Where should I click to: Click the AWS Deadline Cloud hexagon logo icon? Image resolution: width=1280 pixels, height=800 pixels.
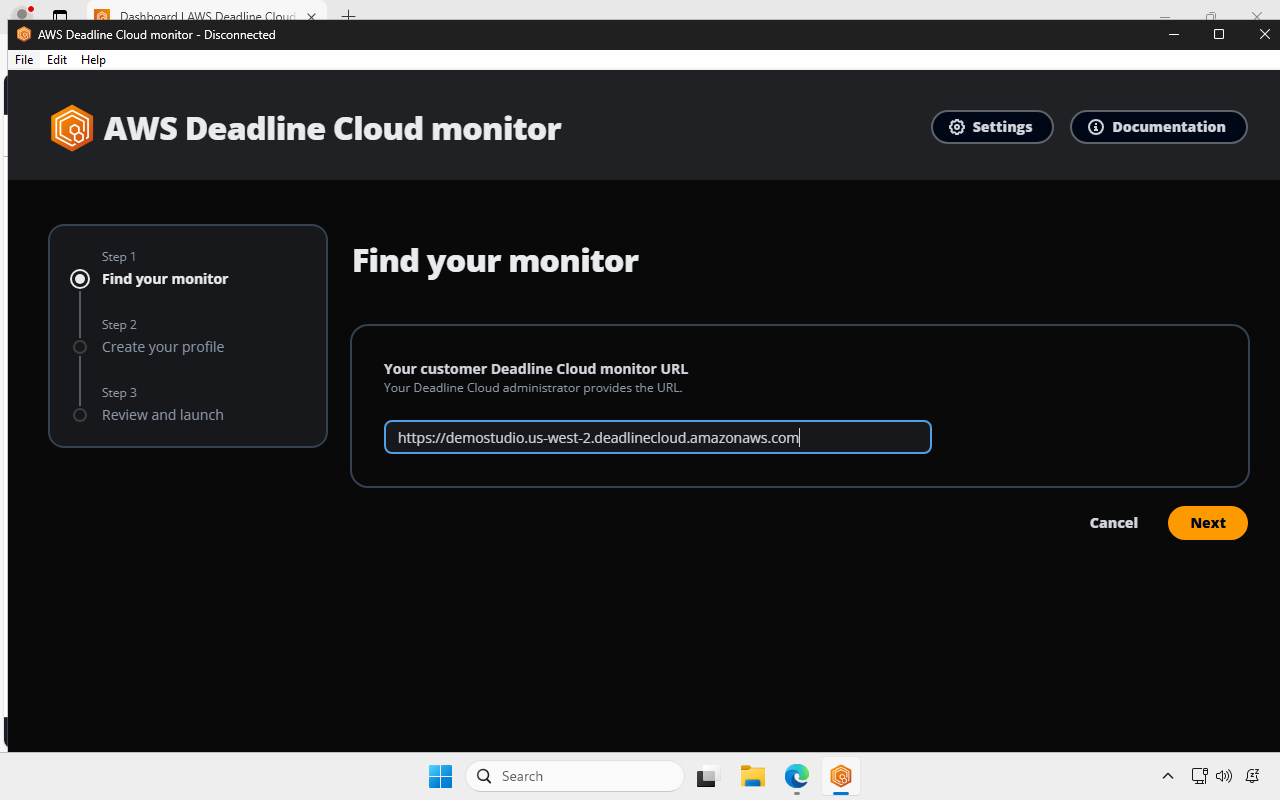click(72, 127)
